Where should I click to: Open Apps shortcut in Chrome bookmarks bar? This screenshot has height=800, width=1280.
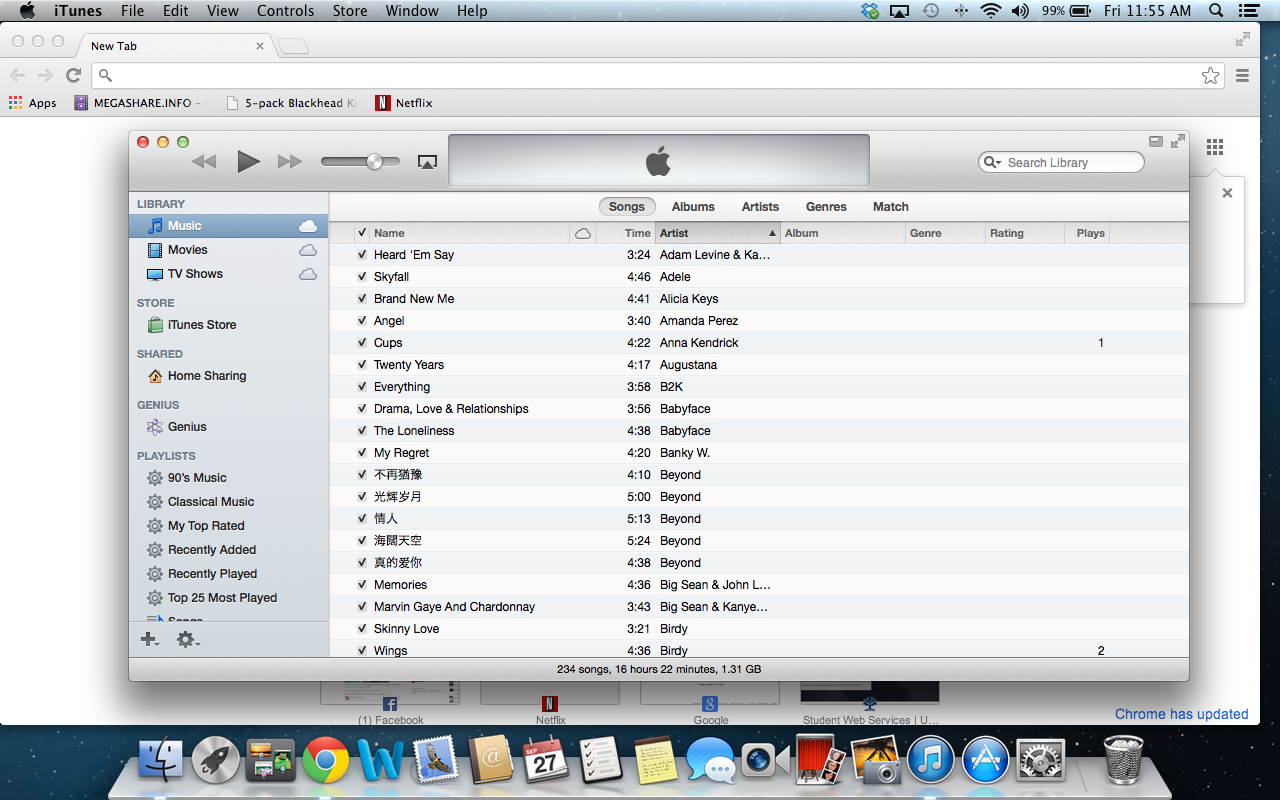pyautogui.click(x=33, y=103)
